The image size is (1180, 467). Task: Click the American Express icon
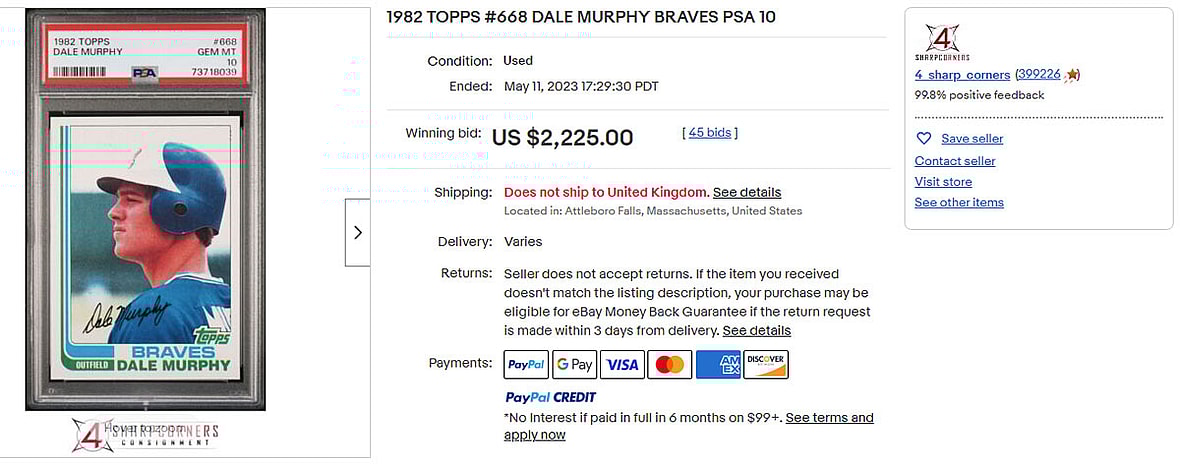(718, 365)
